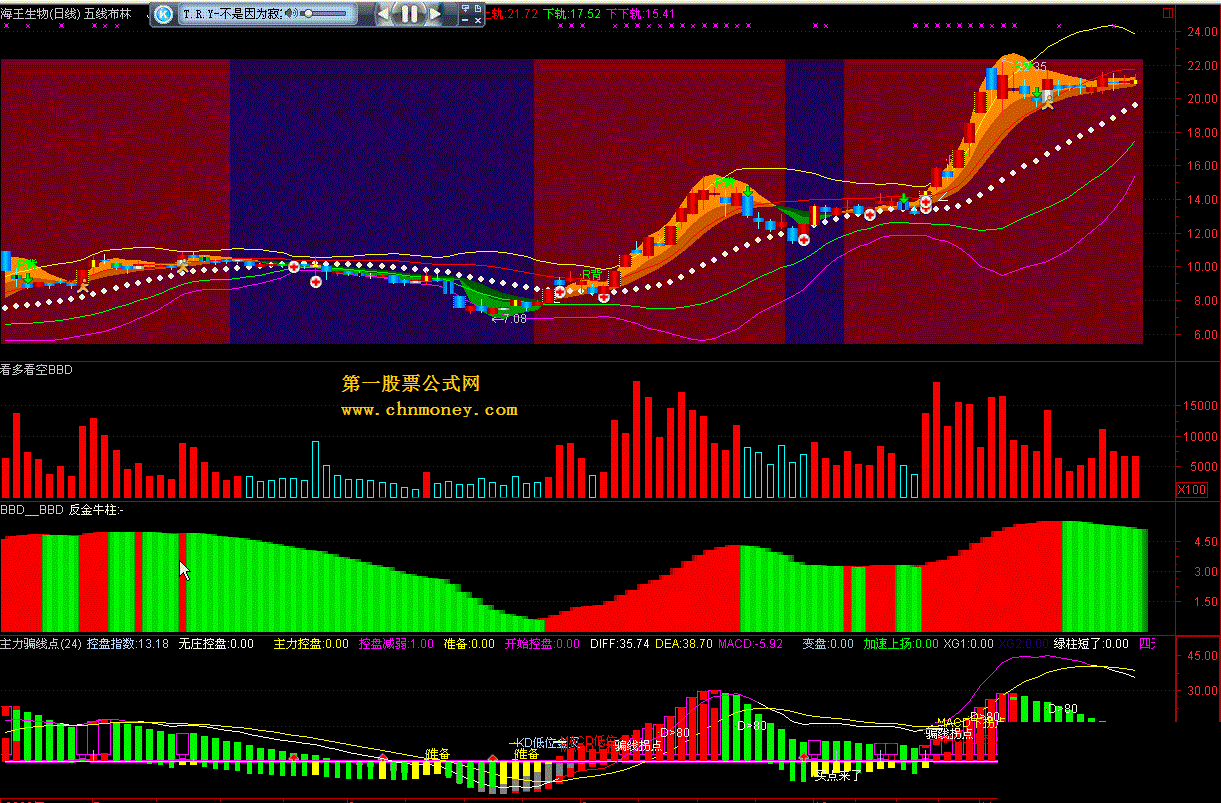
Task: Click the song title T.R.Y-不是因为寂
Action: coord(232,14)
